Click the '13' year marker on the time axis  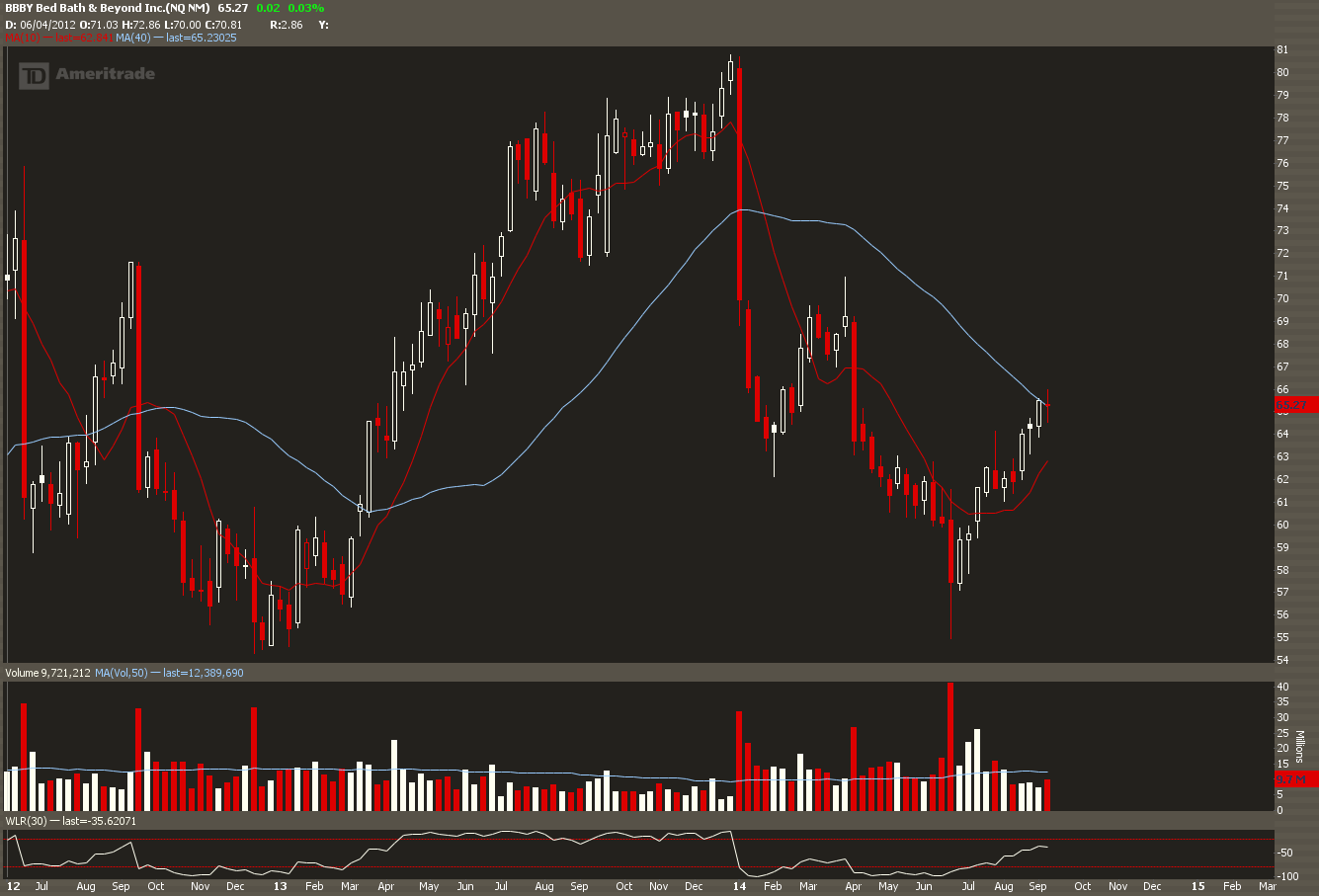[281, 887]
